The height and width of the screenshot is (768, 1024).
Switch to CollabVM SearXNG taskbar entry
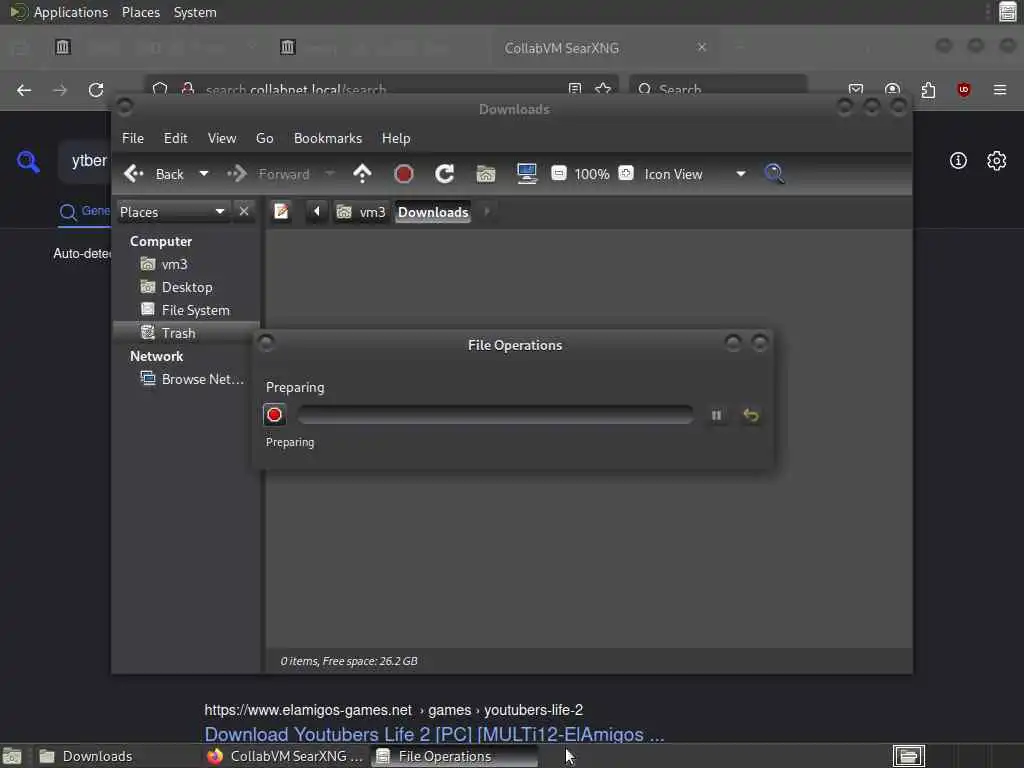pyautogui.click(x=285, y=756)
